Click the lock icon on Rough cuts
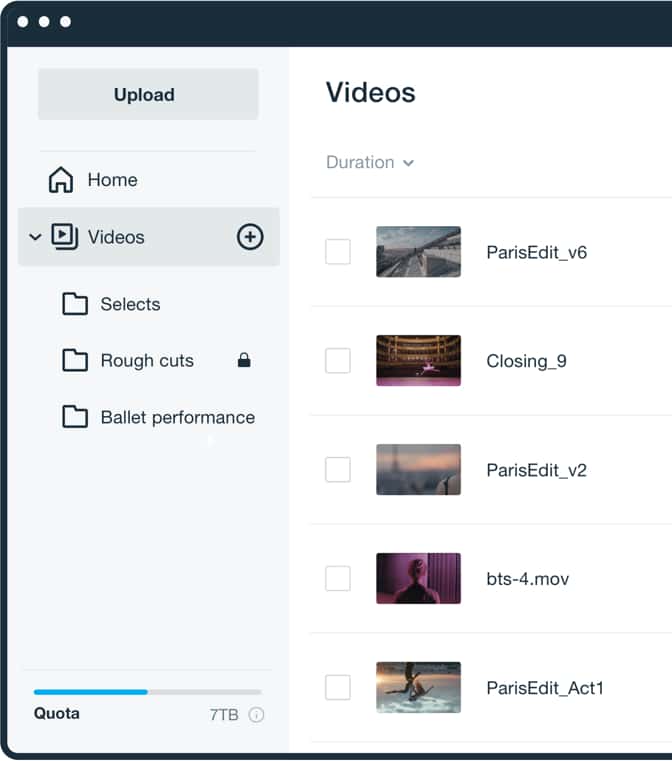This screenshot has width=672, height=761. coord(244,360)
